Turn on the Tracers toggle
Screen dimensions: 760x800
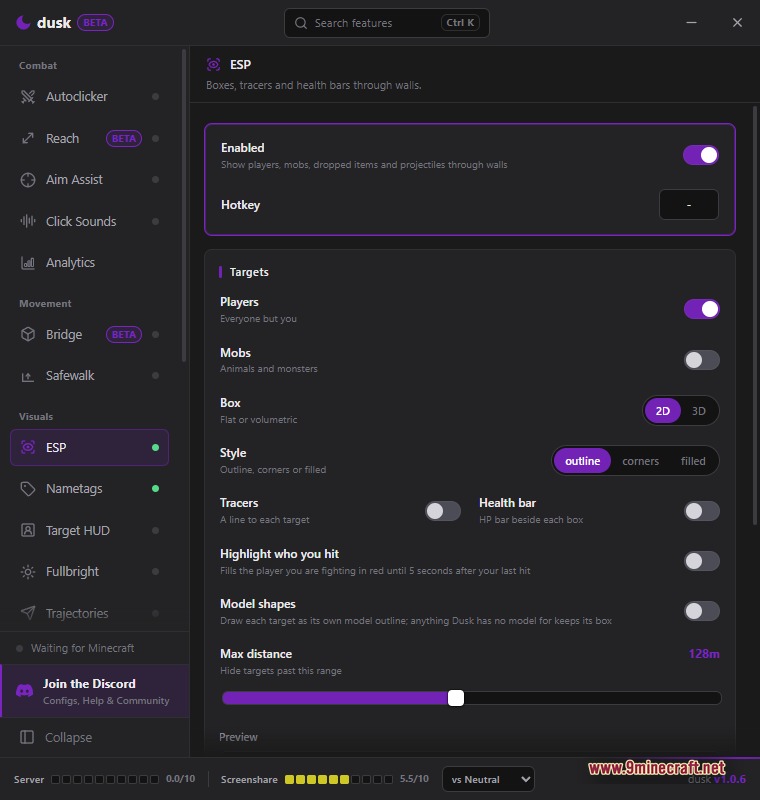click(443, 511)
